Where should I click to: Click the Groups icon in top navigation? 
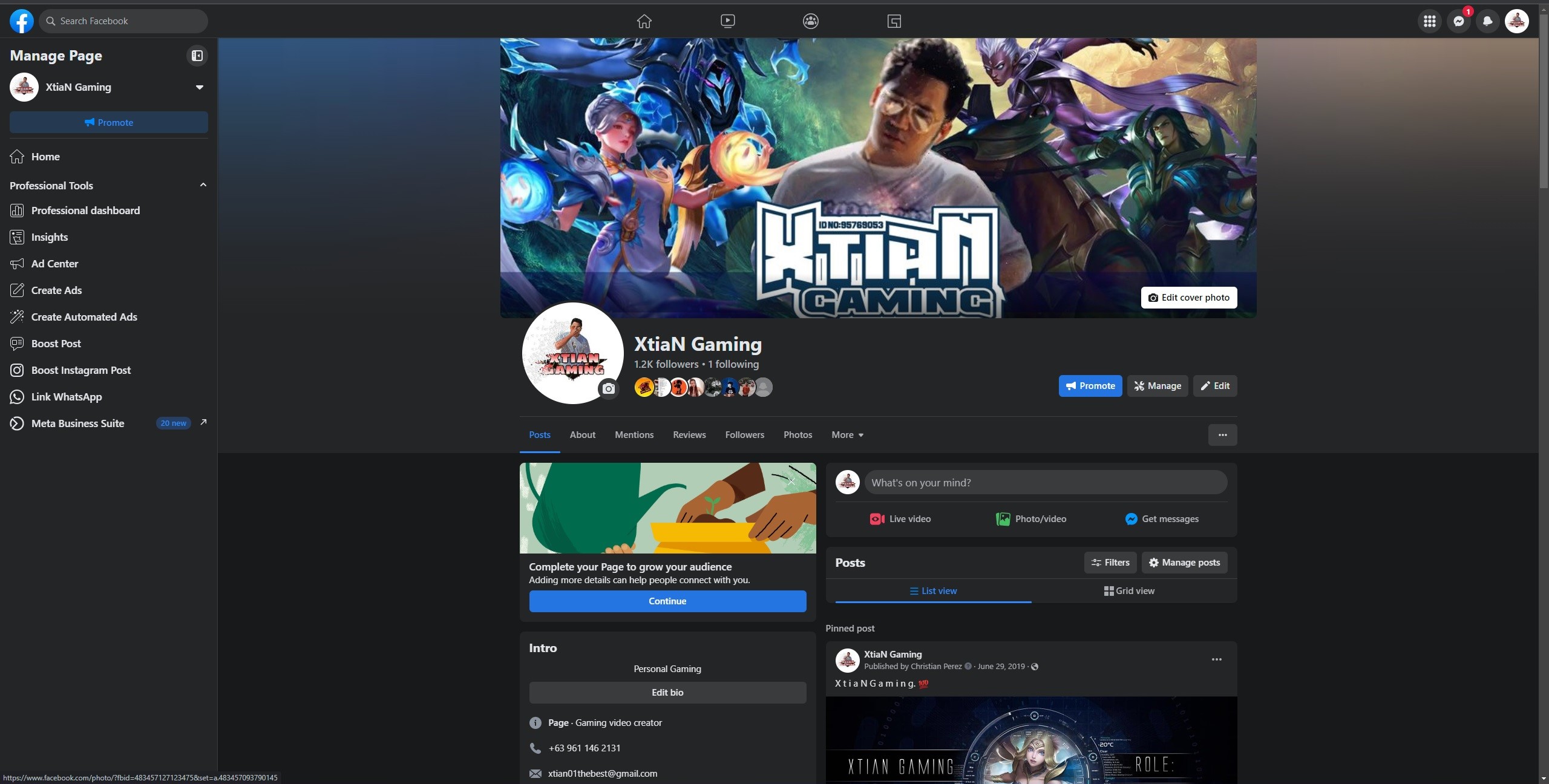(810, 21)
